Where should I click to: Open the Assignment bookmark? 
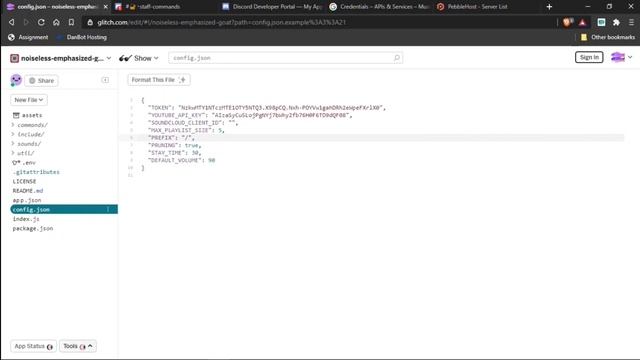click(28, 37)
